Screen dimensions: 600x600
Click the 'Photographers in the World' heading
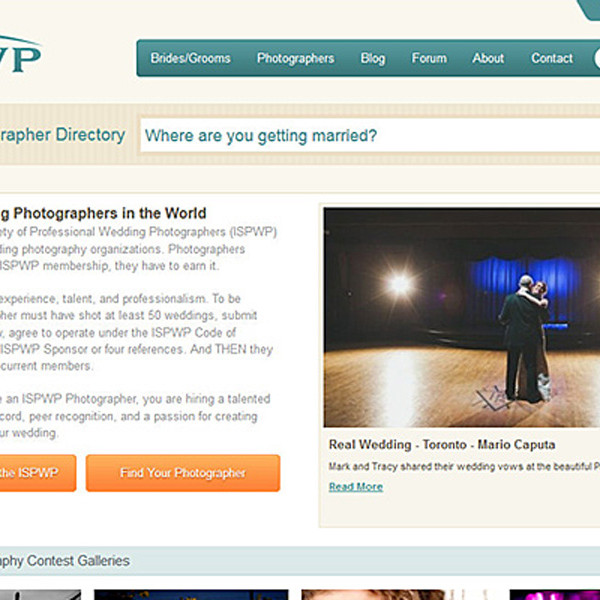click(x=103, y=213)
